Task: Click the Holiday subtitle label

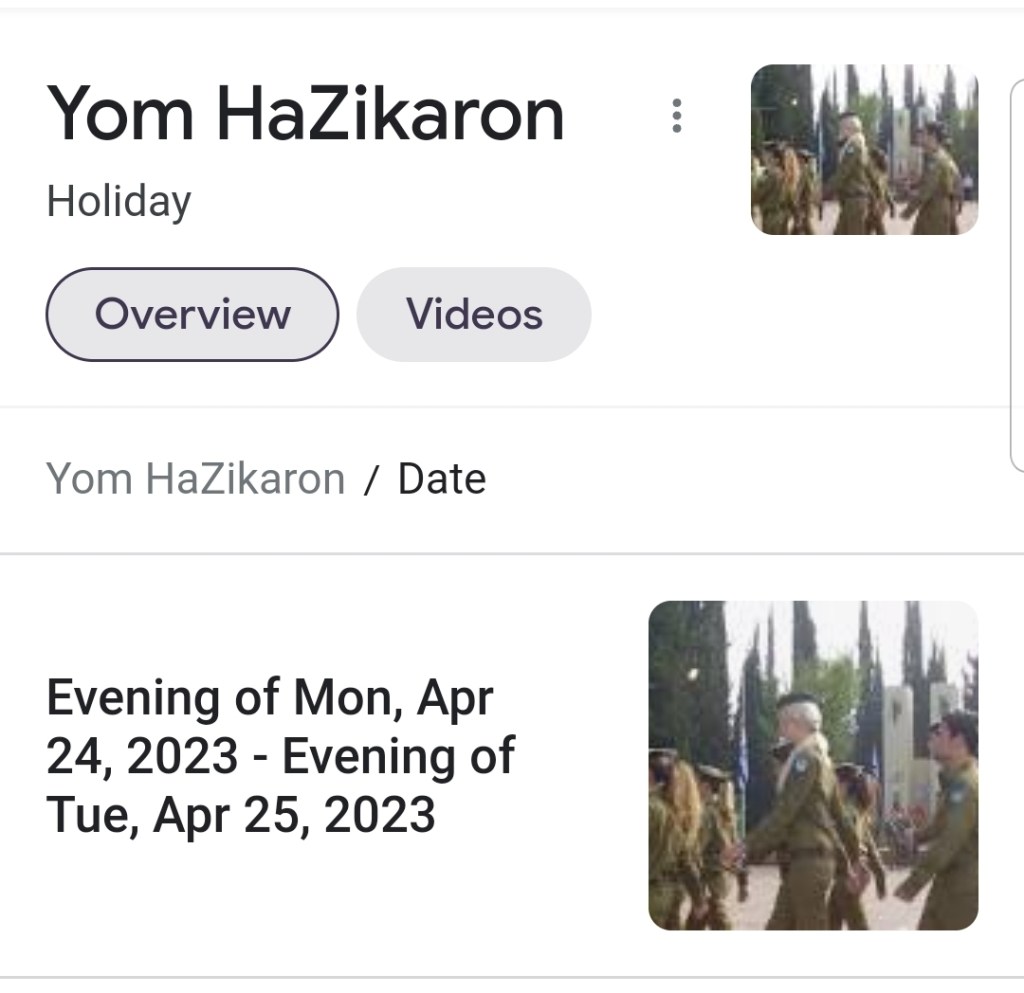Action: point(118,201)
